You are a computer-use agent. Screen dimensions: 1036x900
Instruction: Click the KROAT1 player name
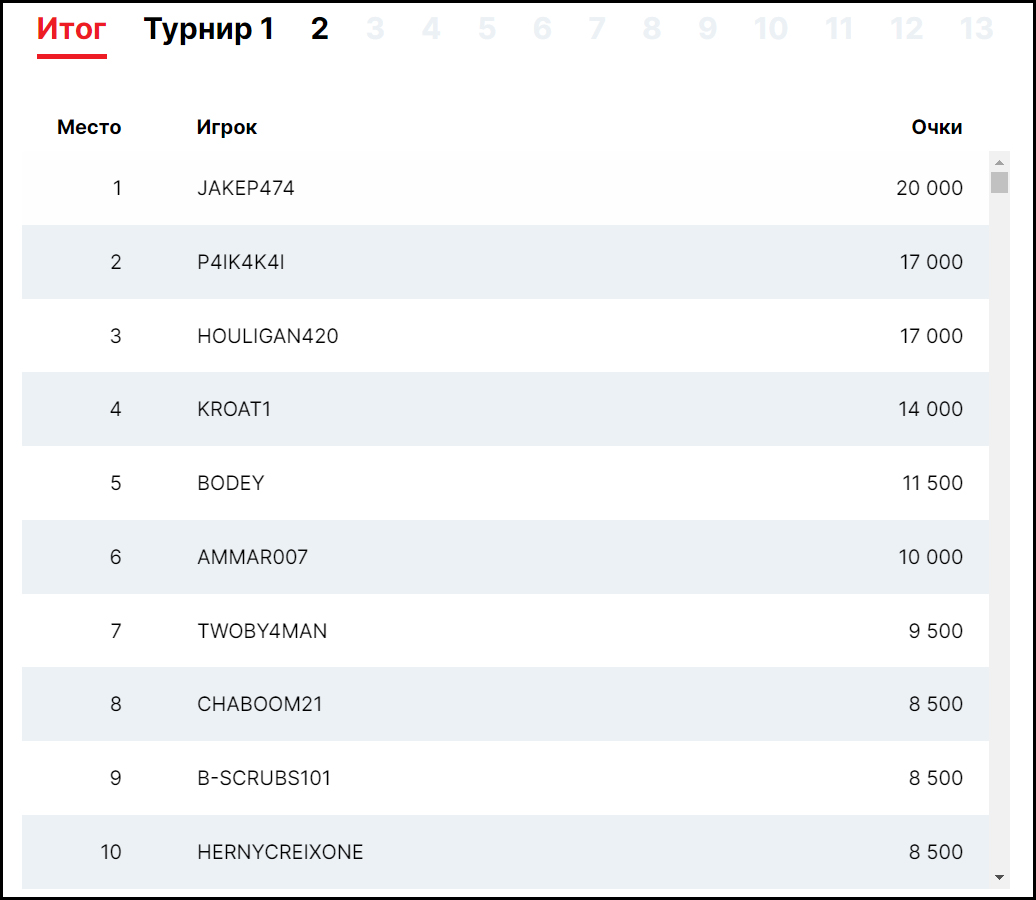pyautogui.click(x=234, y=409)
